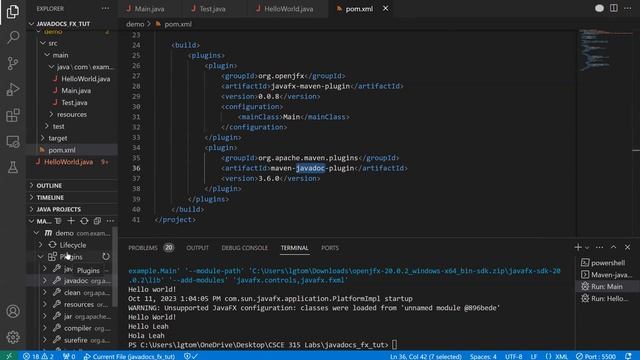Close the bottom panel
The height and width of the screenshot is (360, 640).
point(628,247)
